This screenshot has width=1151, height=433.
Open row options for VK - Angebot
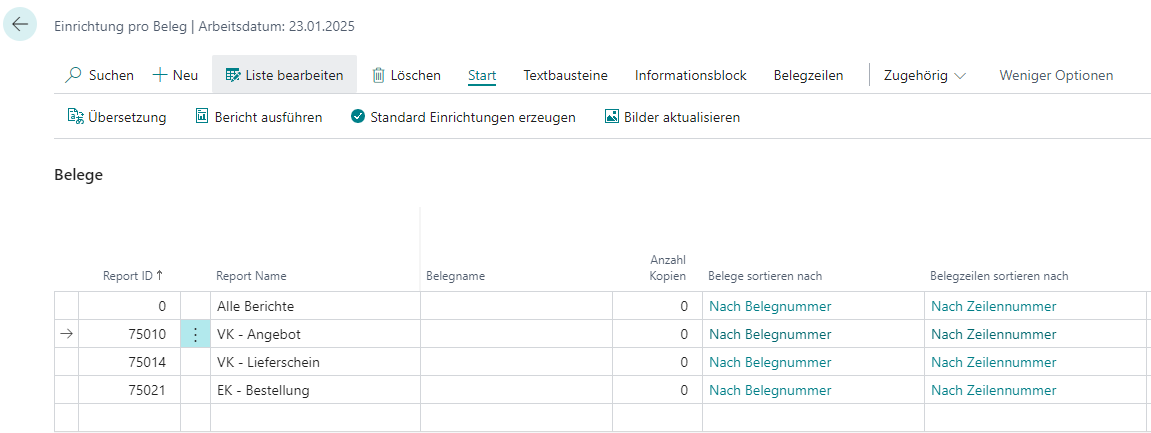pos(195,335)
